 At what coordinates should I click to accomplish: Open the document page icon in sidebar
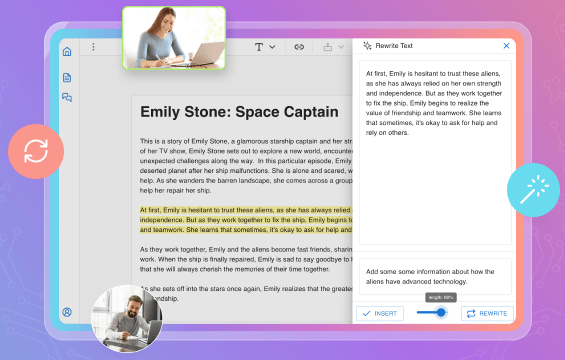(x=67, y=77)
